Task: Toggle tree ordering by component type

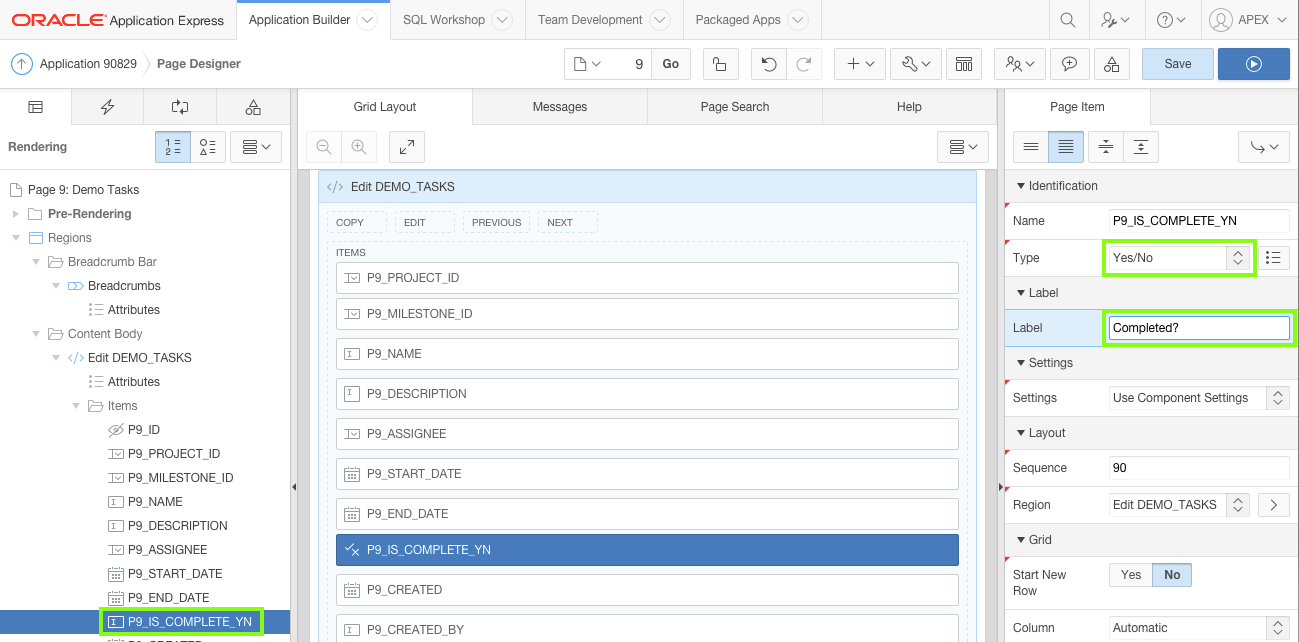Action: pos(207,146)
